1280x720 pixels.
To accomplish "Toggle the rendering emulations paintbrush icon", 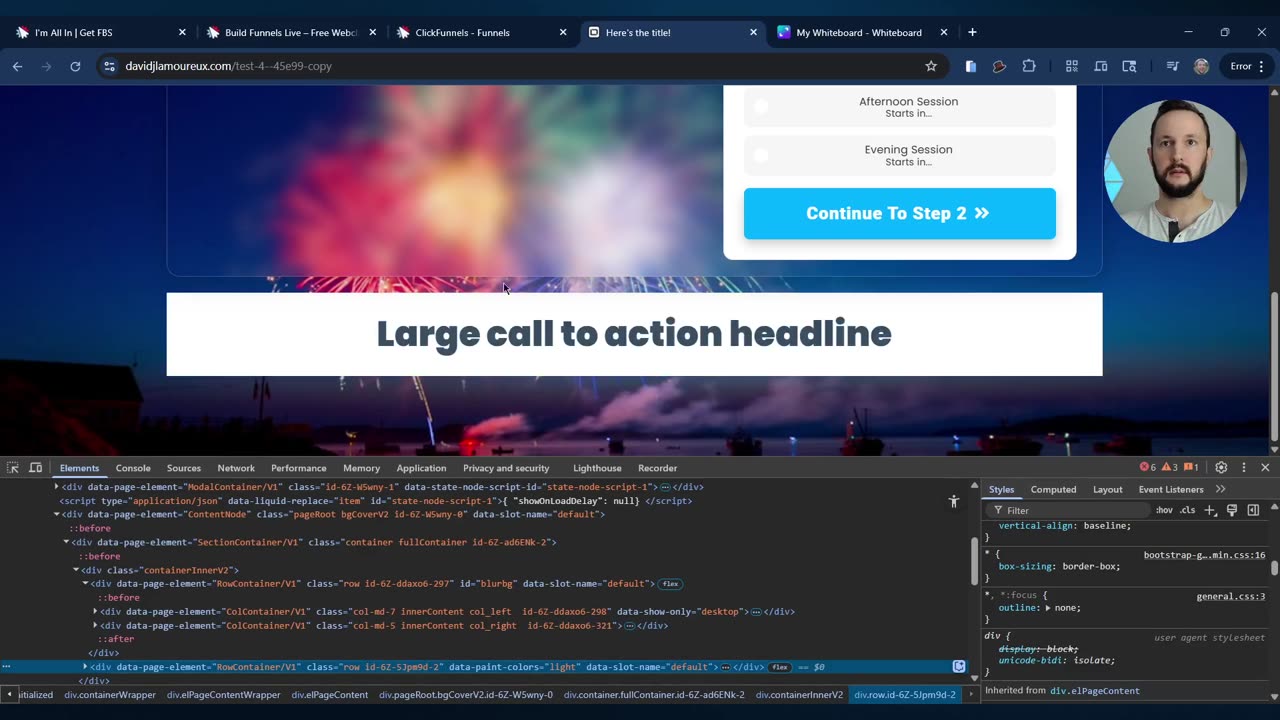I will [1232, 510].
